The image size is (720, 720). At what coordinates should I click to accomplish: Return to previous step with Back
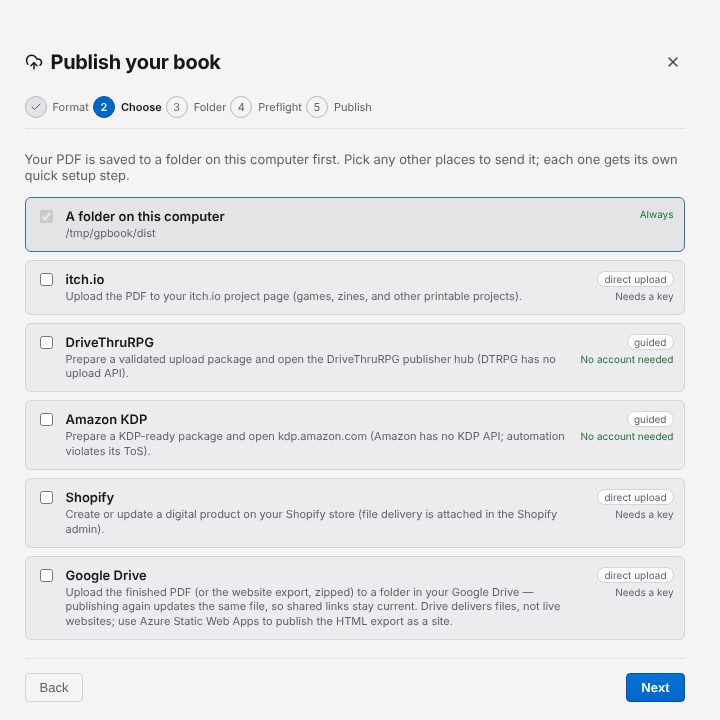click(x=54, y=687)
